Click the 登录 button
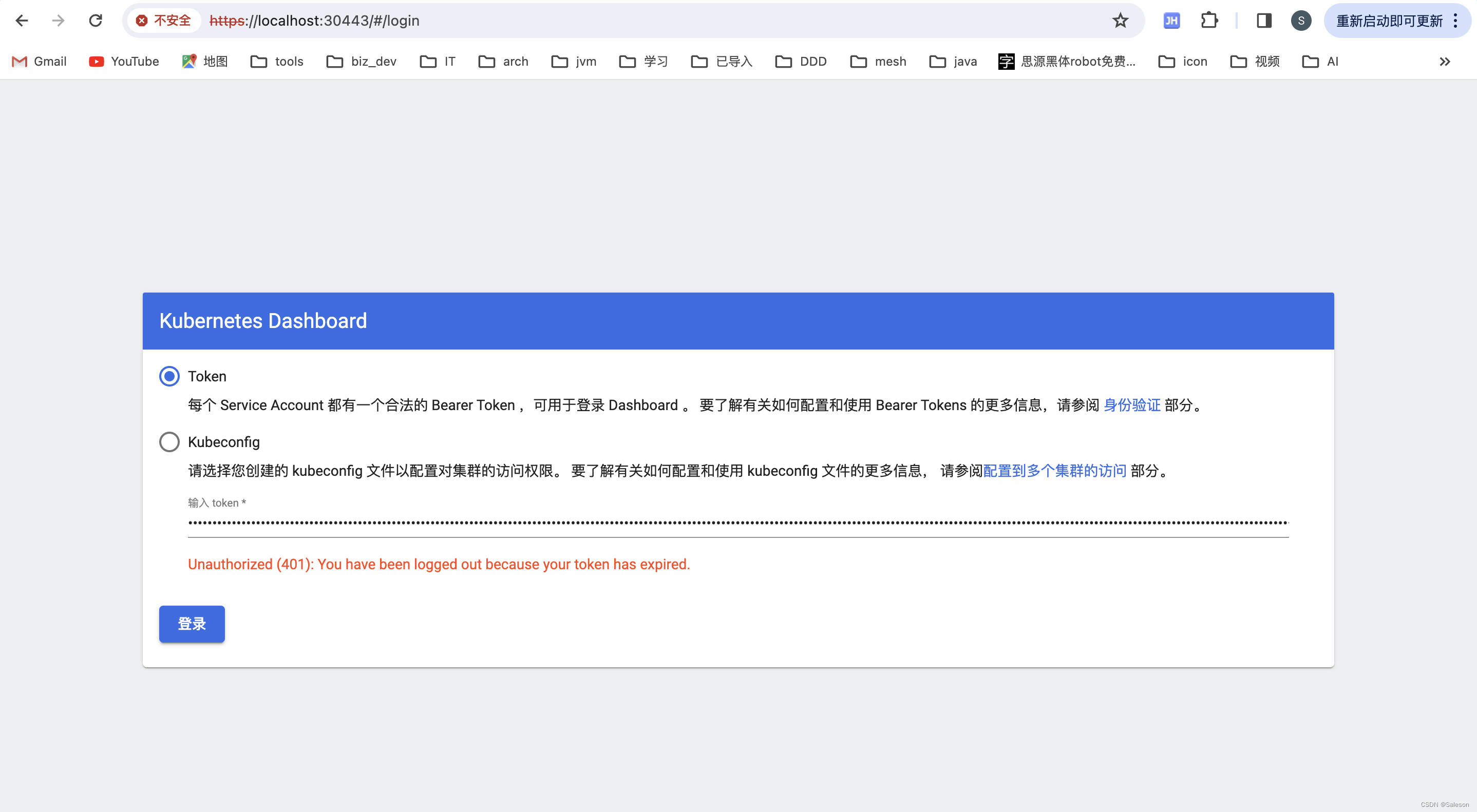Viewport: 1477px width, 812px height. click(x=192, y=624)
